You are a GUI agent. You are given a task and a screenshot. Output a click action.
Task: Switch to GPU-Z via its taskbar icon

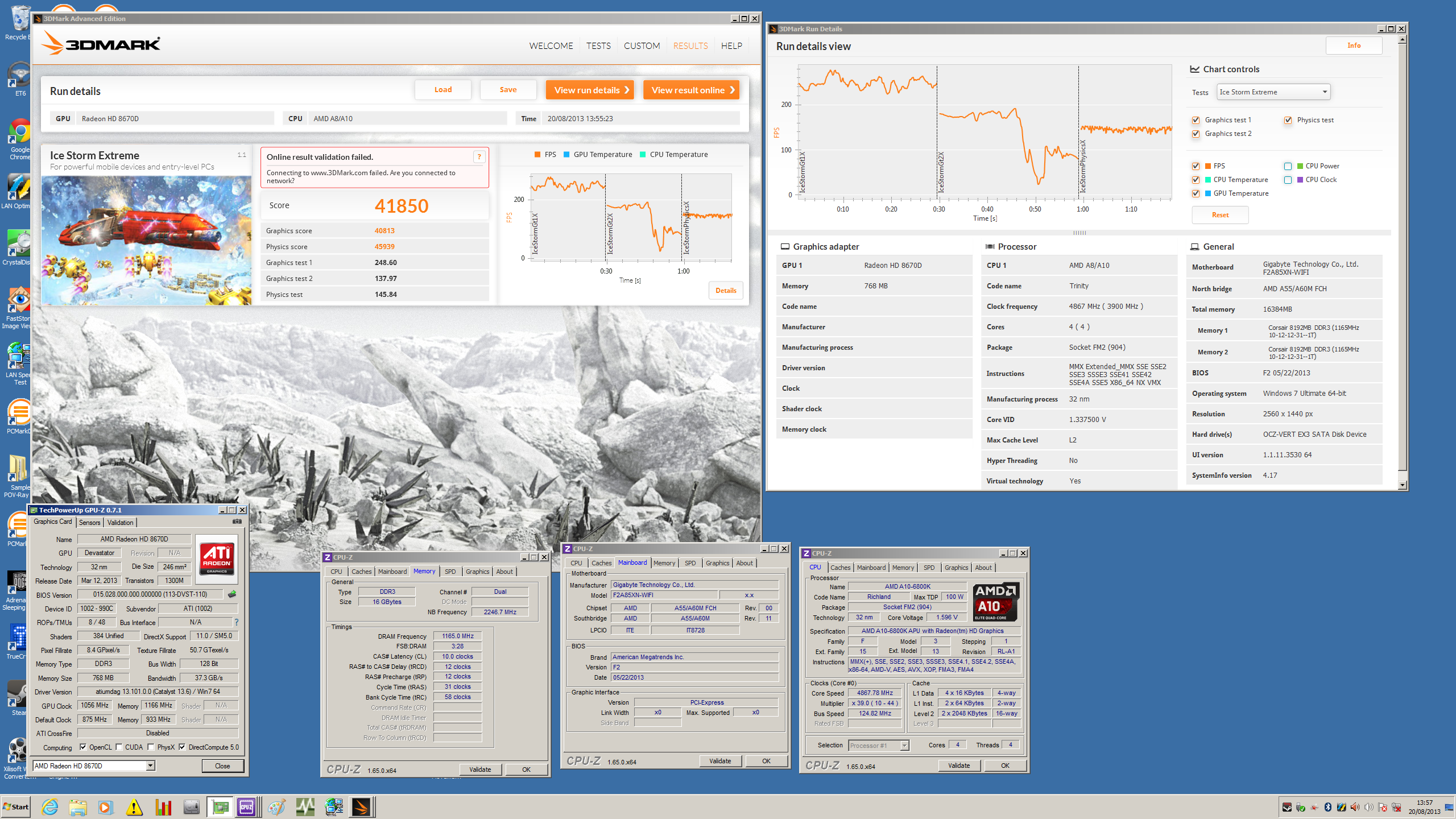[x=220, y=807]
